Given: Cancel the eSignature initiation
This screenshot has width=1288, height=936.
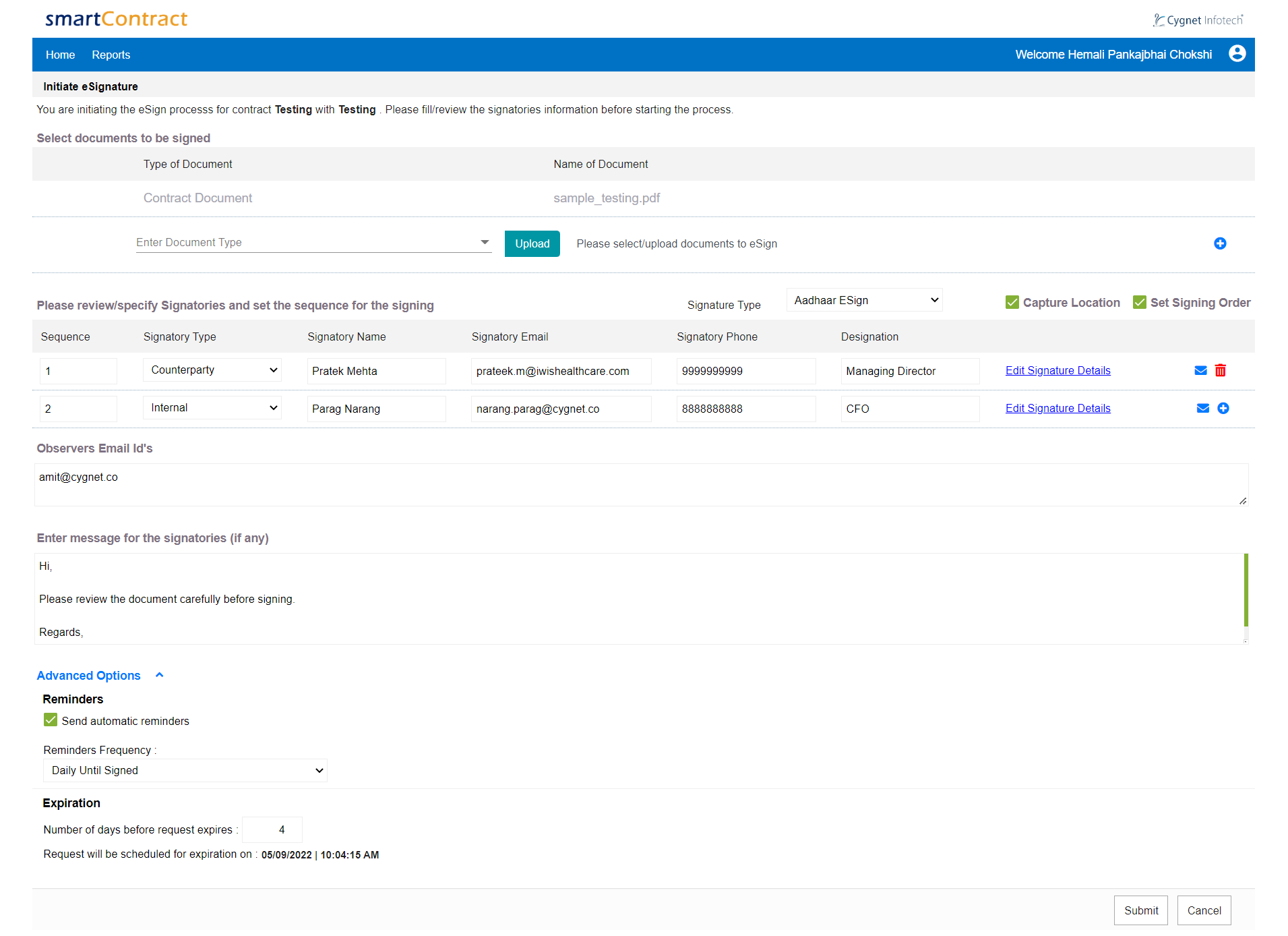Looking at the screenshot, I should tap(1204, 910).
